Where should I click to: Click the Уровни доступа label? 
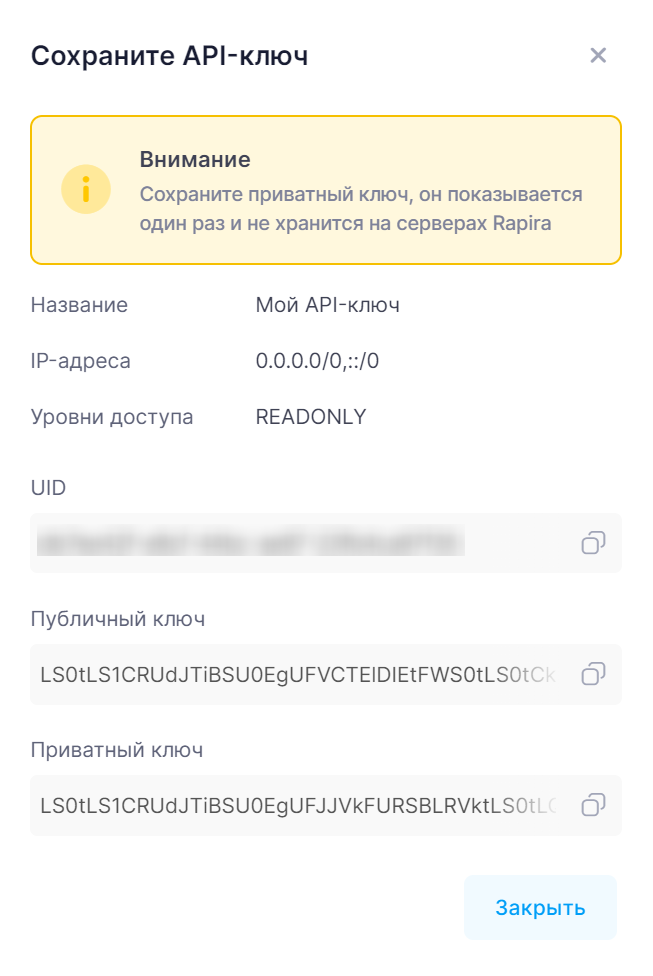pyautogui.click(x=112, y=417)
